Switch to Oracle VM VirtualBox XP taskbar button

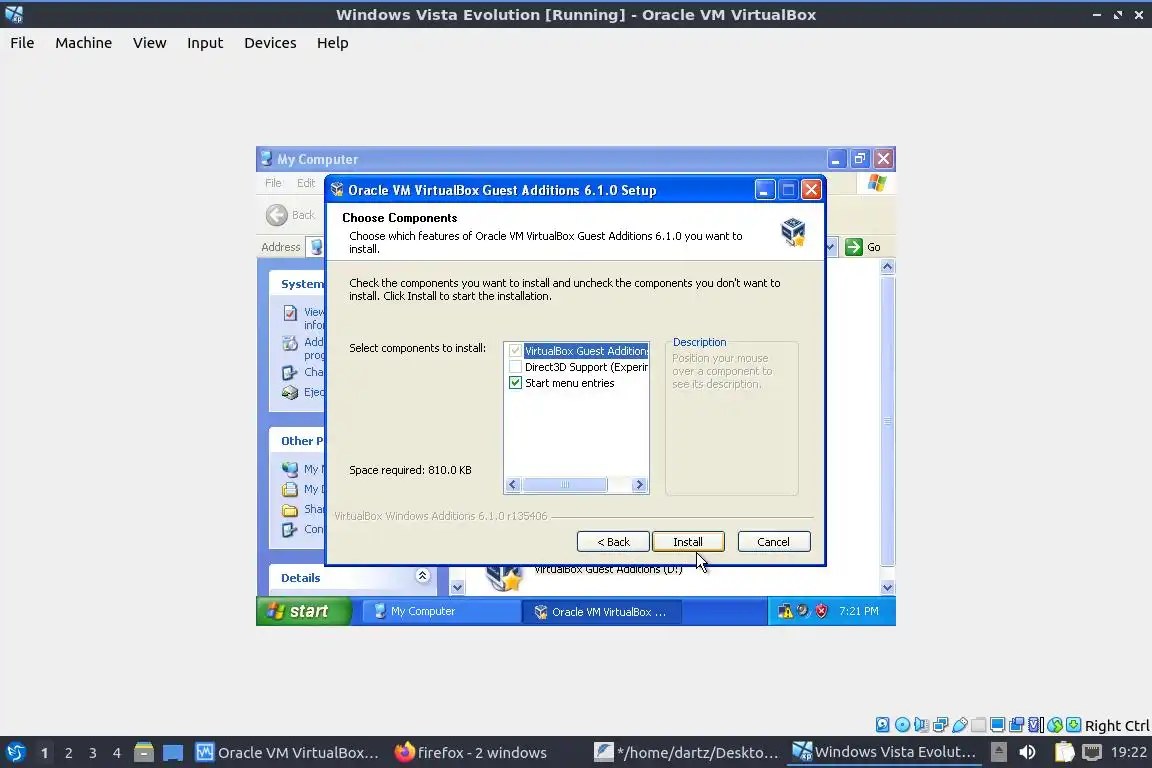(602, 611)
